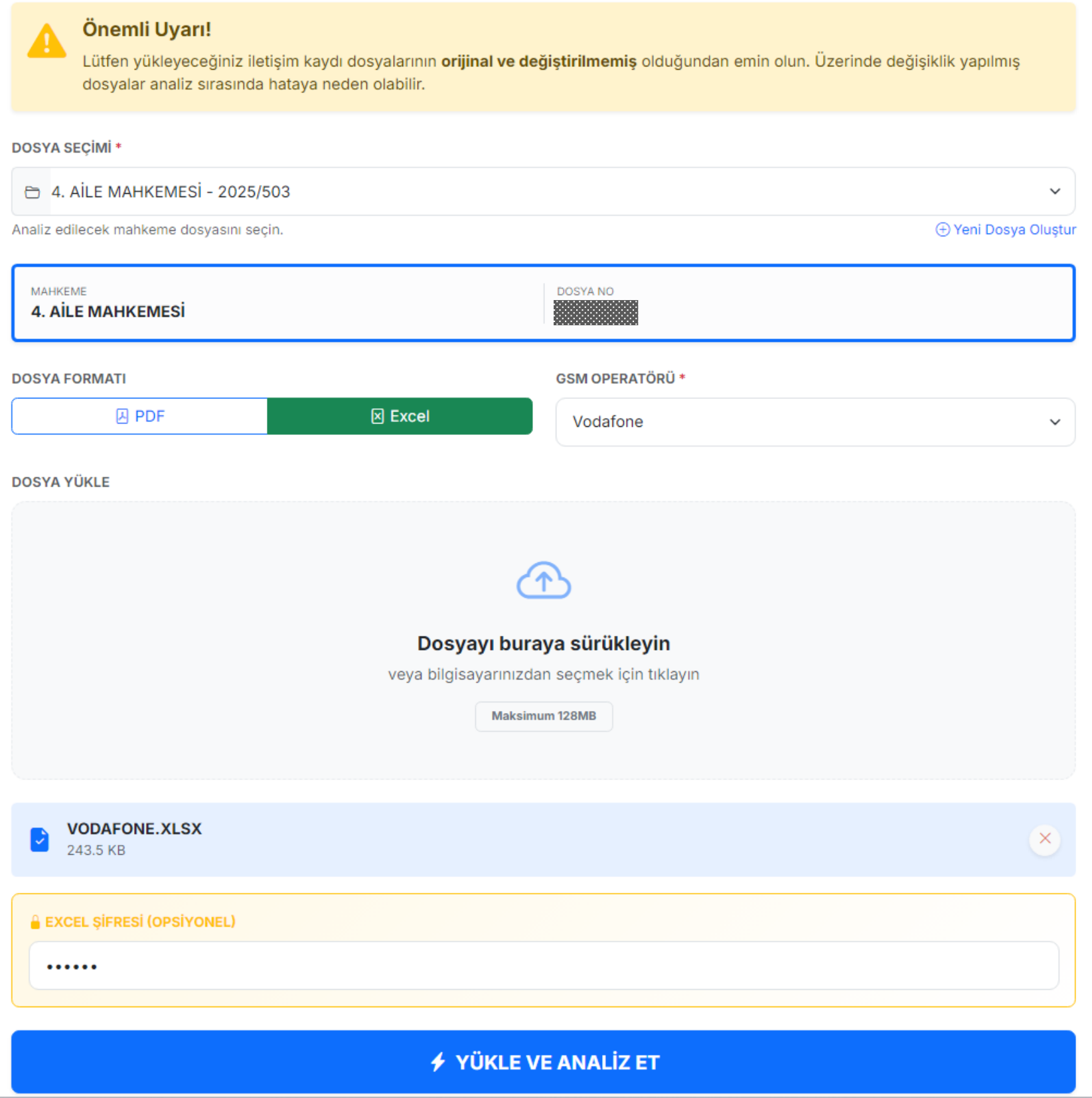Viewport: 1092px width, 1098px height.
Task: Focus the Excel şifresi password field
Action: [543, 966]
